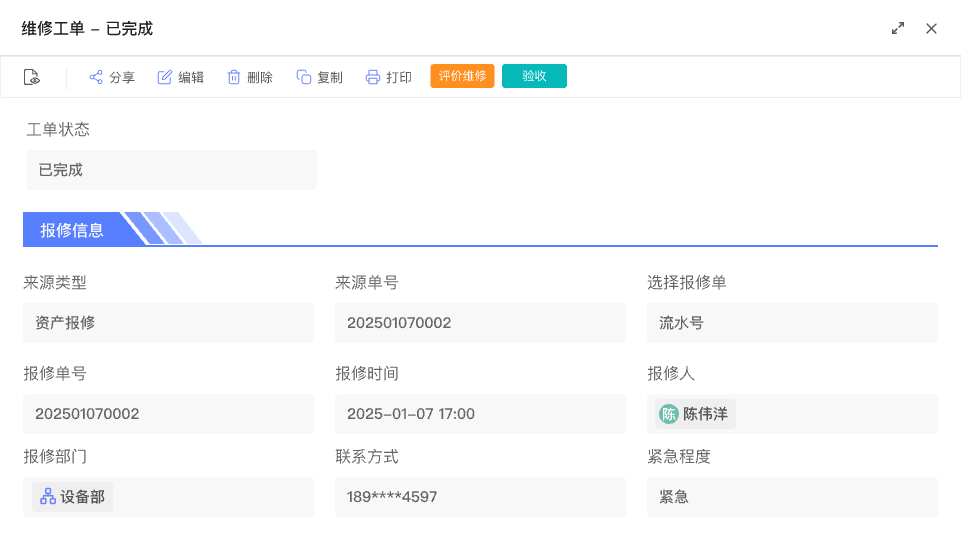Screen dimensions: 961x553
Task: Click the share icon in toolbar
Action: (x=96, y=77)
